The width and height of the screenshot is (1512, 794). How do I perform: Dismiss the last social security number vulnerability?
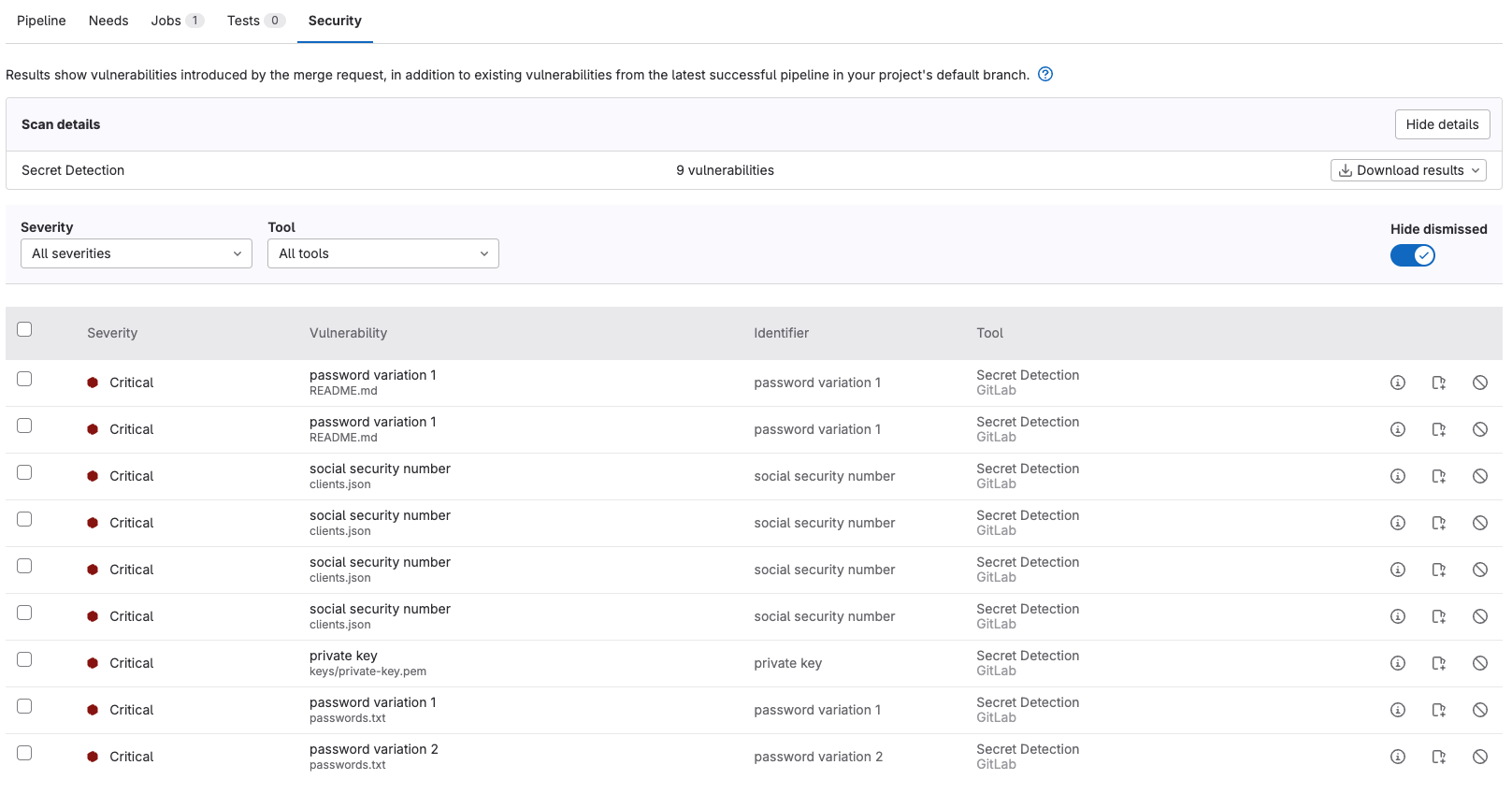coord(1480,616)
